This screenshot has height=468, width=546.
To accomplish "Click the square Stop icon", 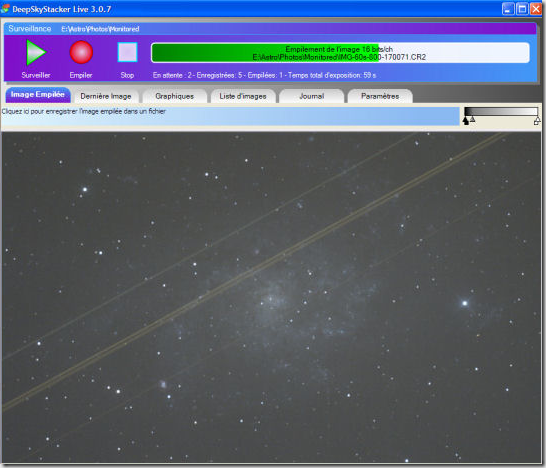I will (127, 52).
